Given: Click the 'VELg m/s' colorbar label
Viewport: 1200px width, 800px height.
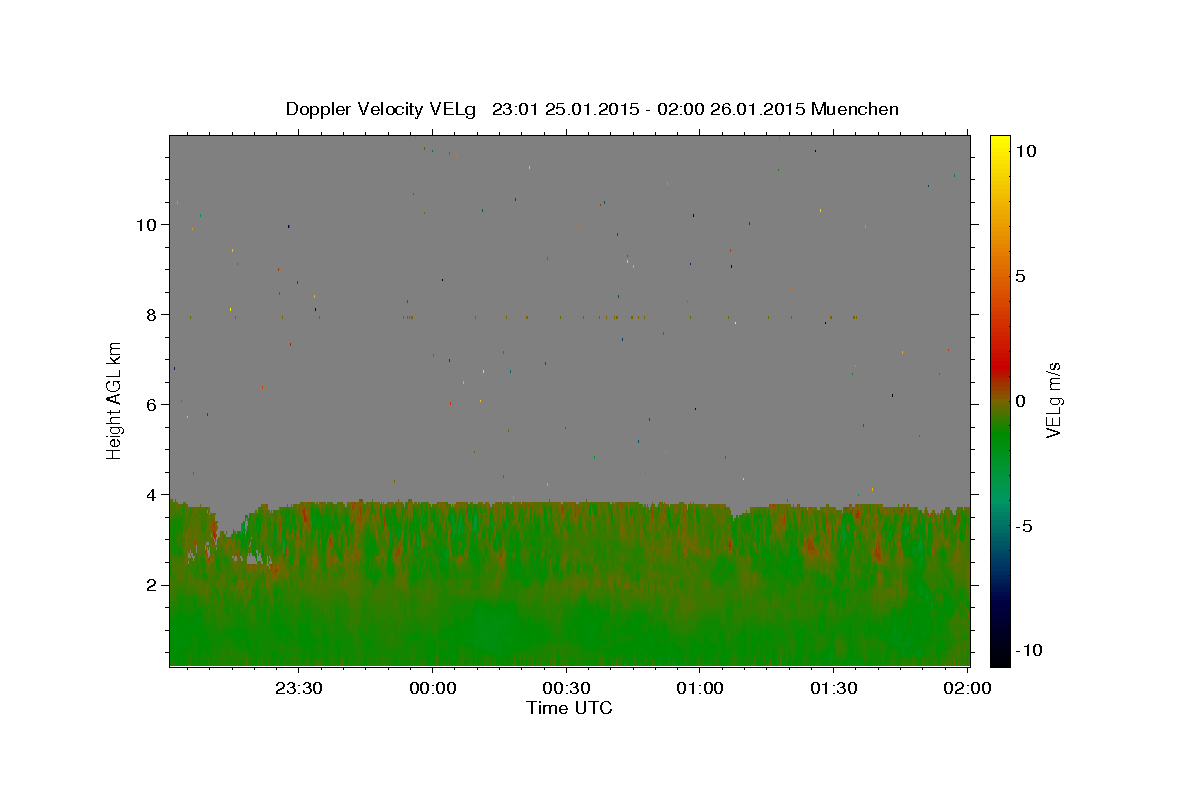Looking at the screenshot, I should coord(1053,400).
